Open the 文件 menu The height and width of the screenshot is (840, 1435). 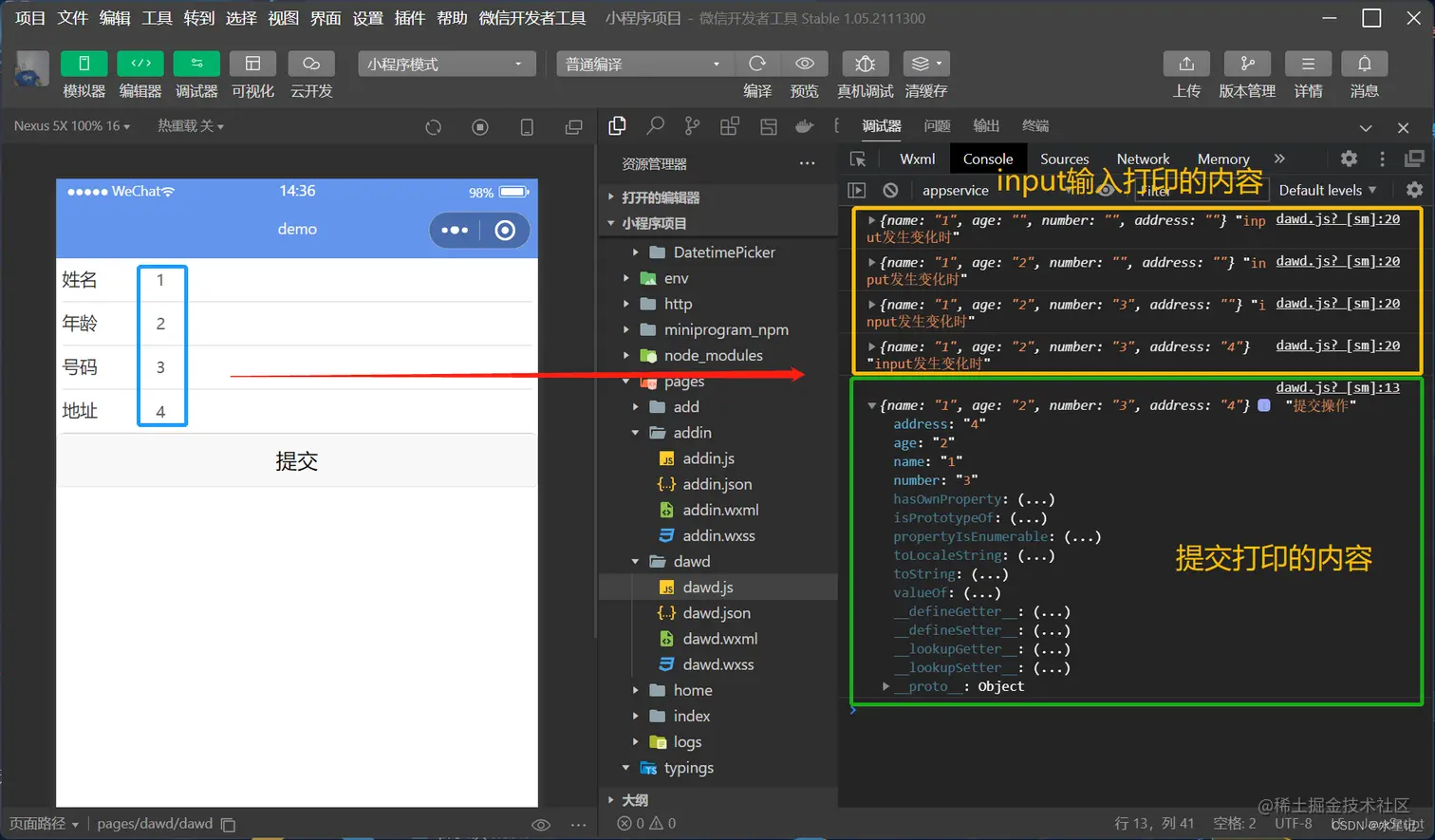pyautogui.click(x=72, y=18)
